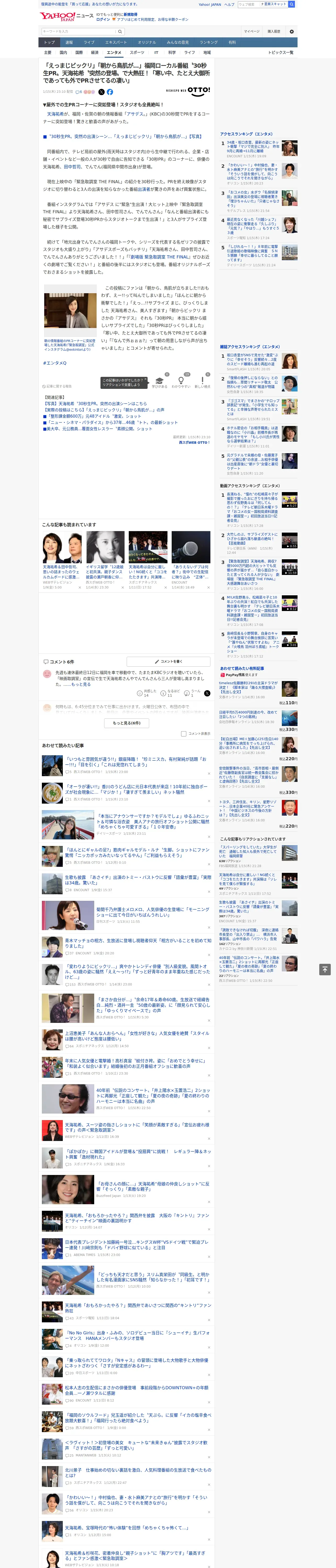Open トピックス一覧 link

281,53
